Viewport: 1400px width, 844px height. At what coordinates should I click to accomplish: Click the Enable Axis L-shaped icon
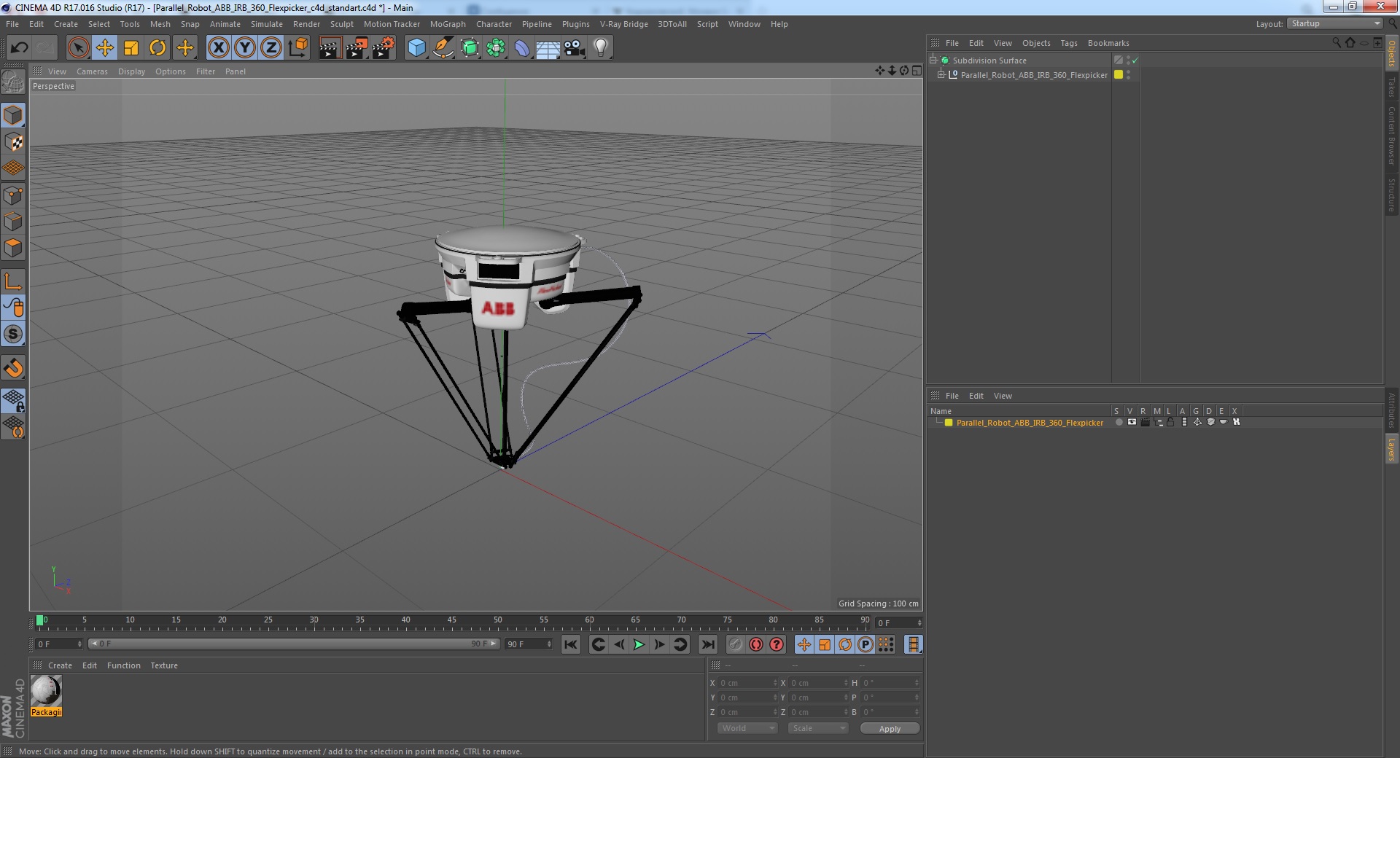13,281
